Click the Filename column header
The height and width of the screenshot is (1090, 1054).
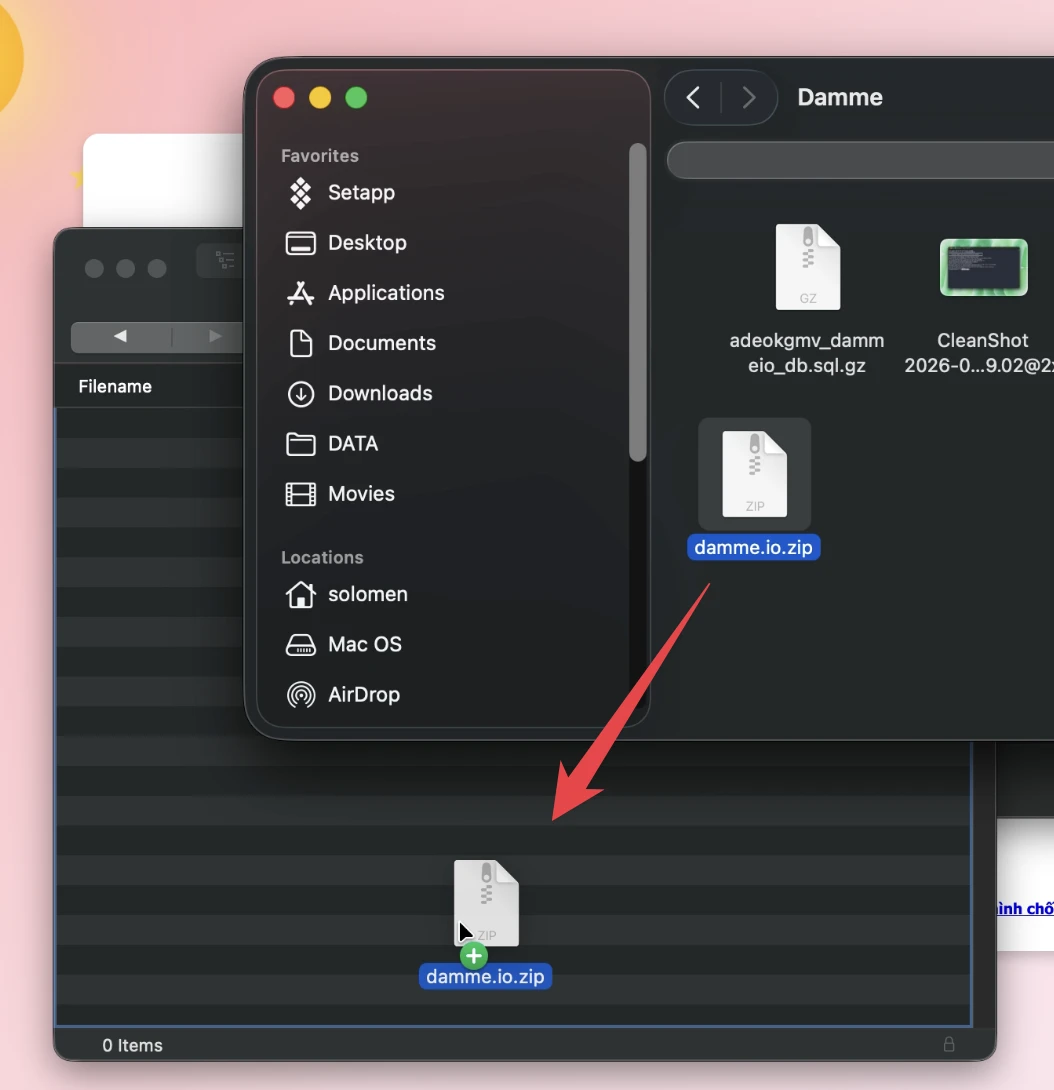pyautogui.click(x=115, y=387)
